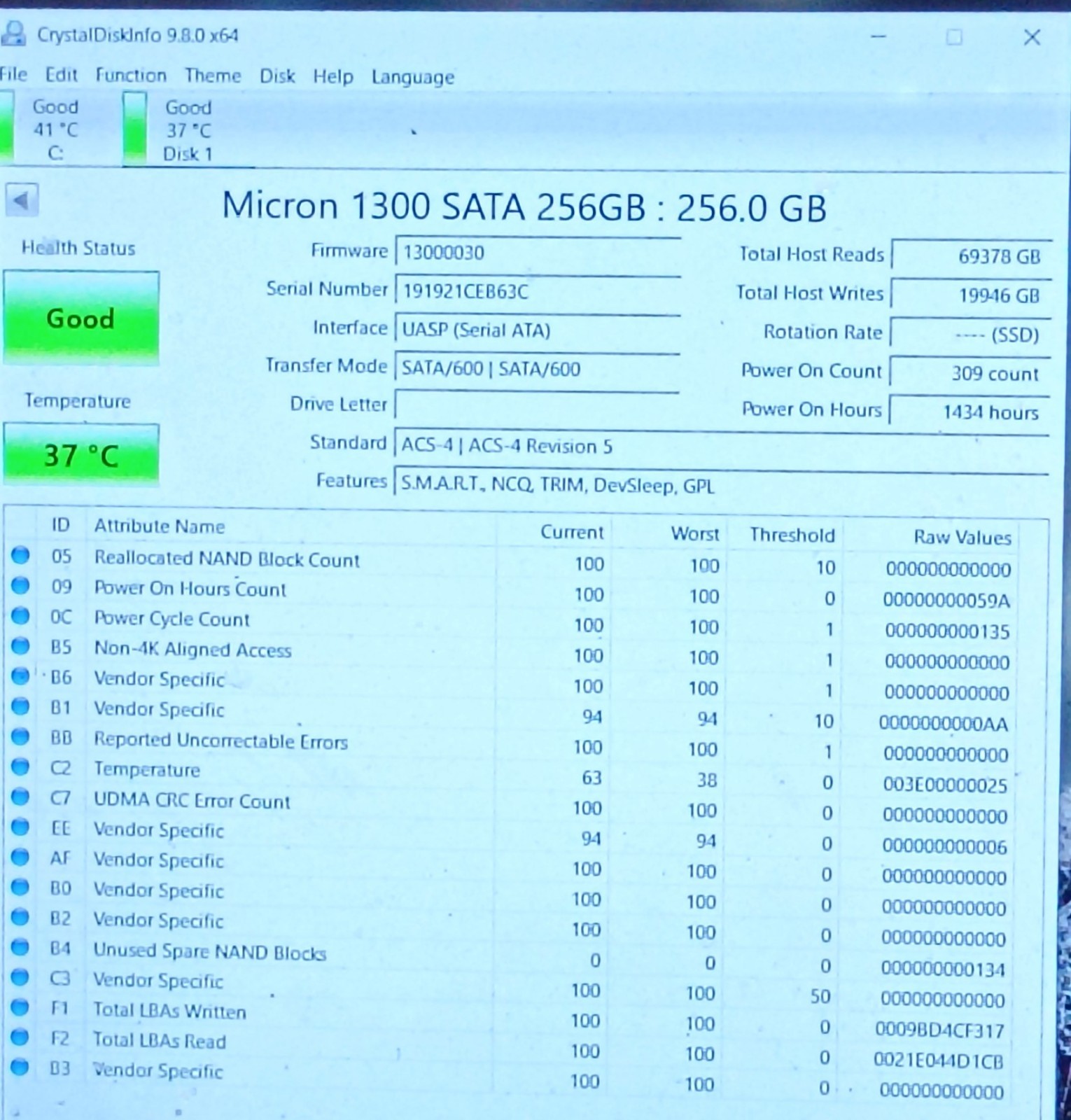This screenshot has width=1071, height=1120.
Task: Click status dot for B0 Vendor Specific
Action: pos(20,887)
